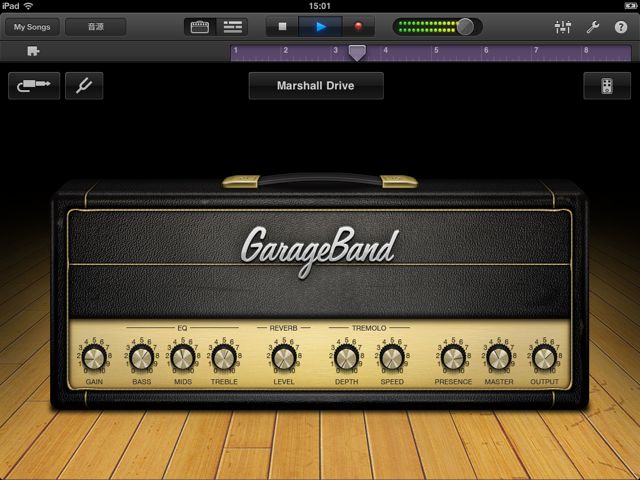Open My Songs browser
Viewport: 640px width, 480px height.
click(x=32, y=27)
